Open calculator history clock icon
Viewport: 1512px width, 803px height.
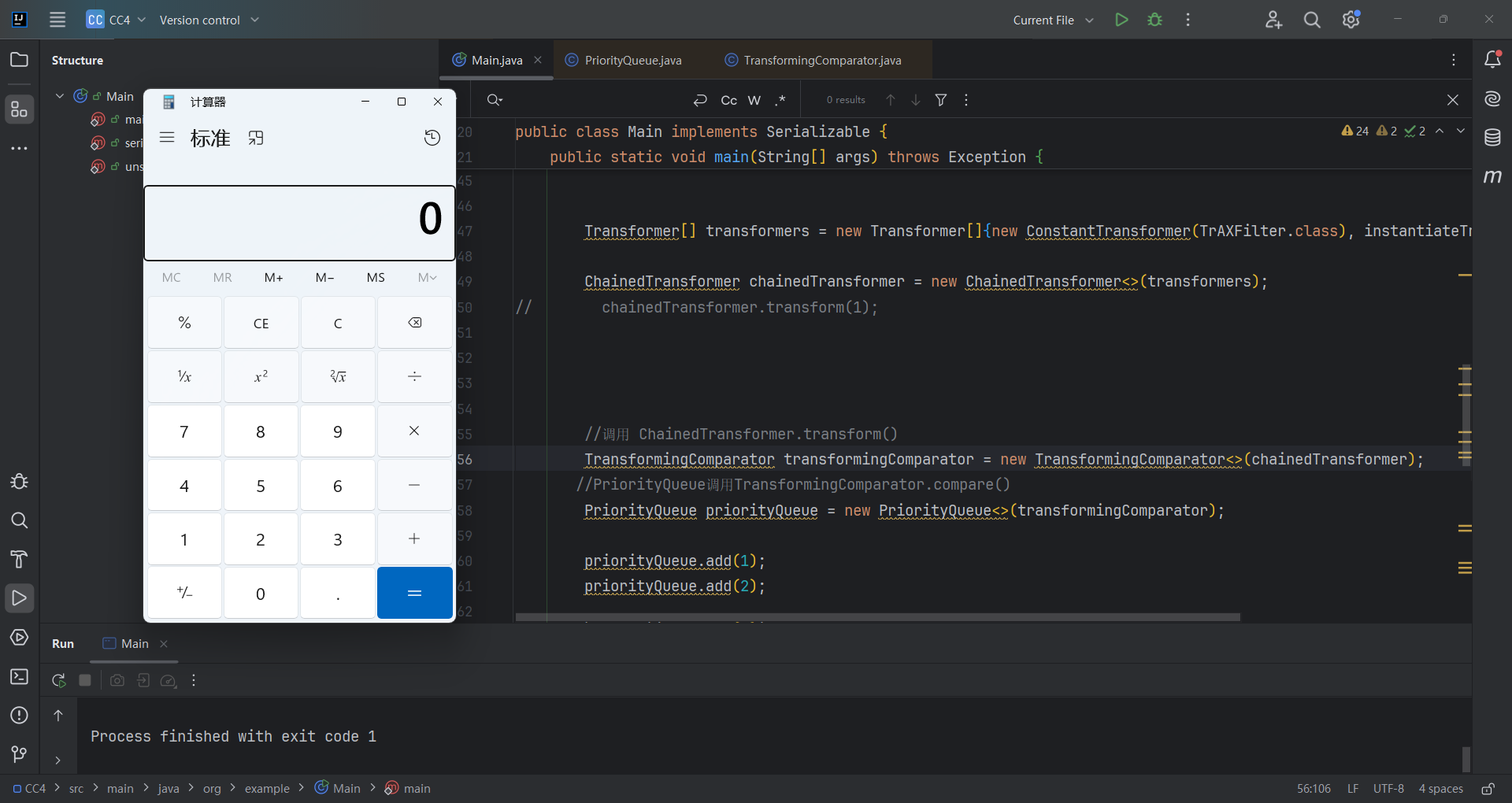(432, 138)
